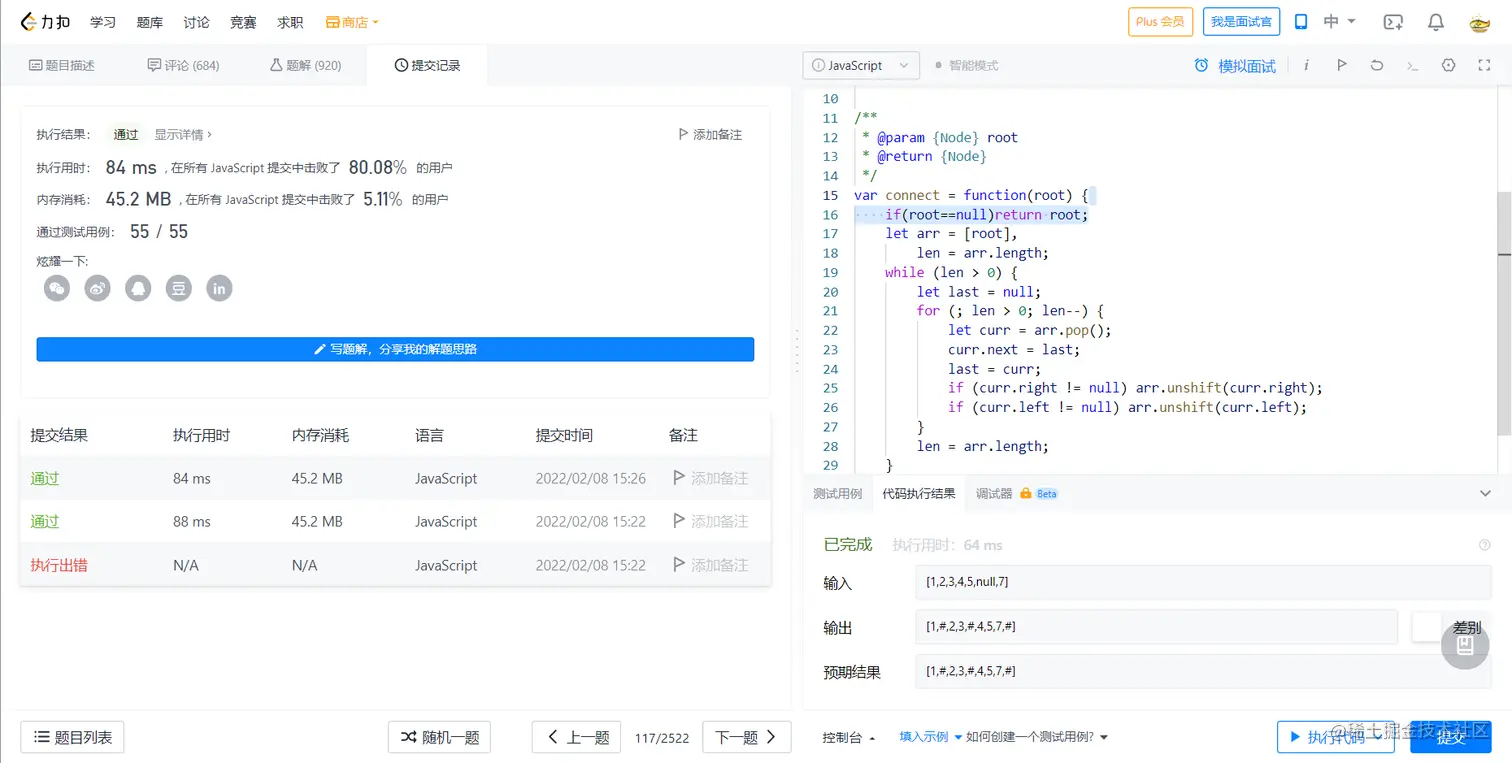The height and width of the screenshot is (763, 1512).
Task: Switch to the 评论 (684) tab
Action: coord(183,66)
